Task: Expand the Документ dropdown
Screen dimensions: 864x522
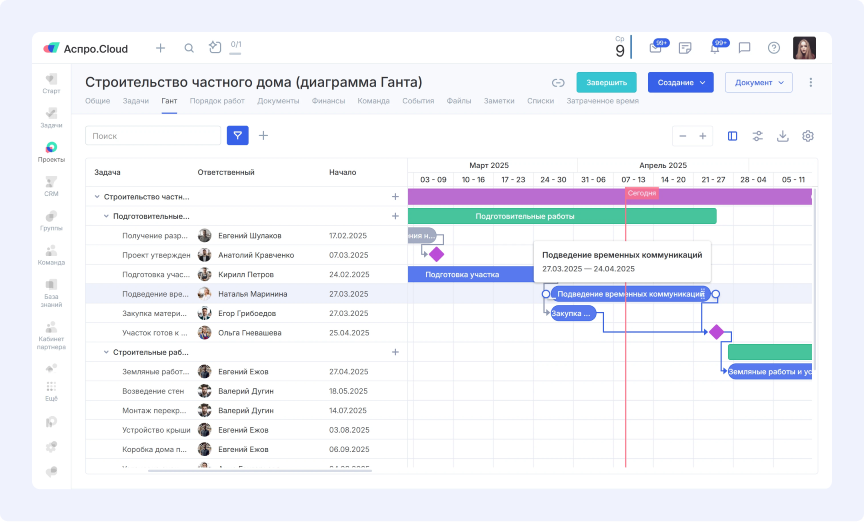Action: point(758,83)
